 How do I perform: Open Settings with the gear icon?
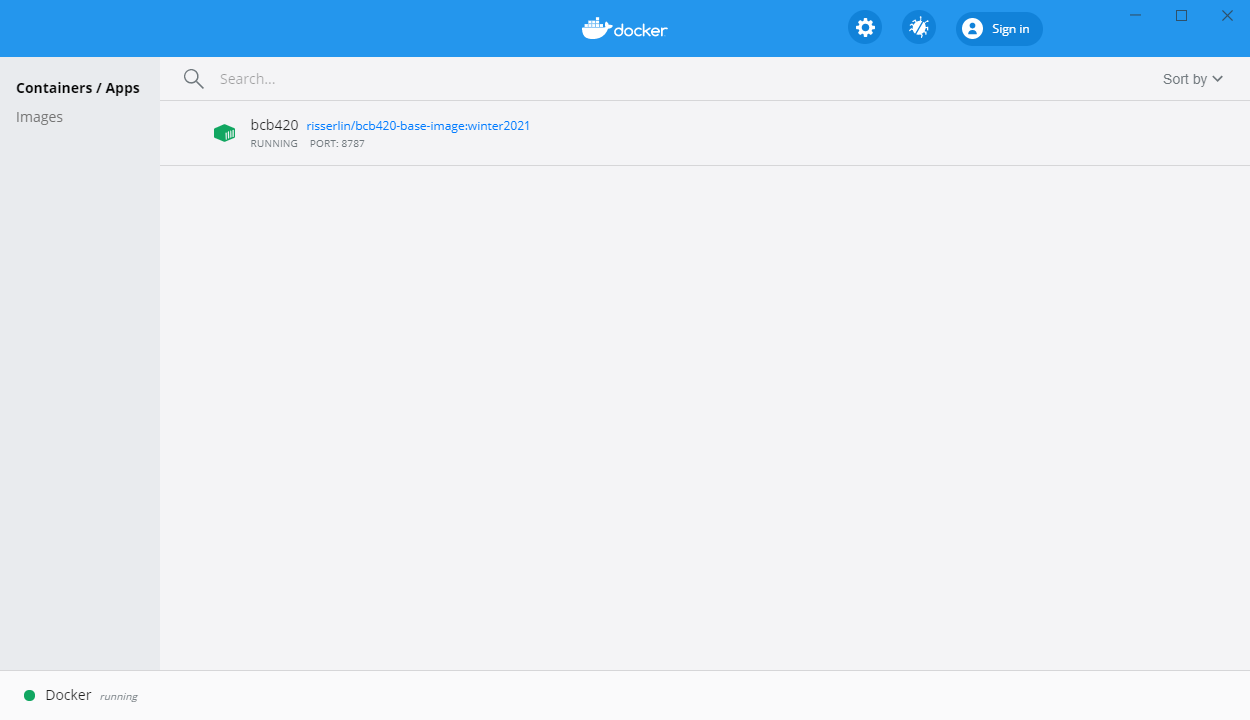pos(865,28)
